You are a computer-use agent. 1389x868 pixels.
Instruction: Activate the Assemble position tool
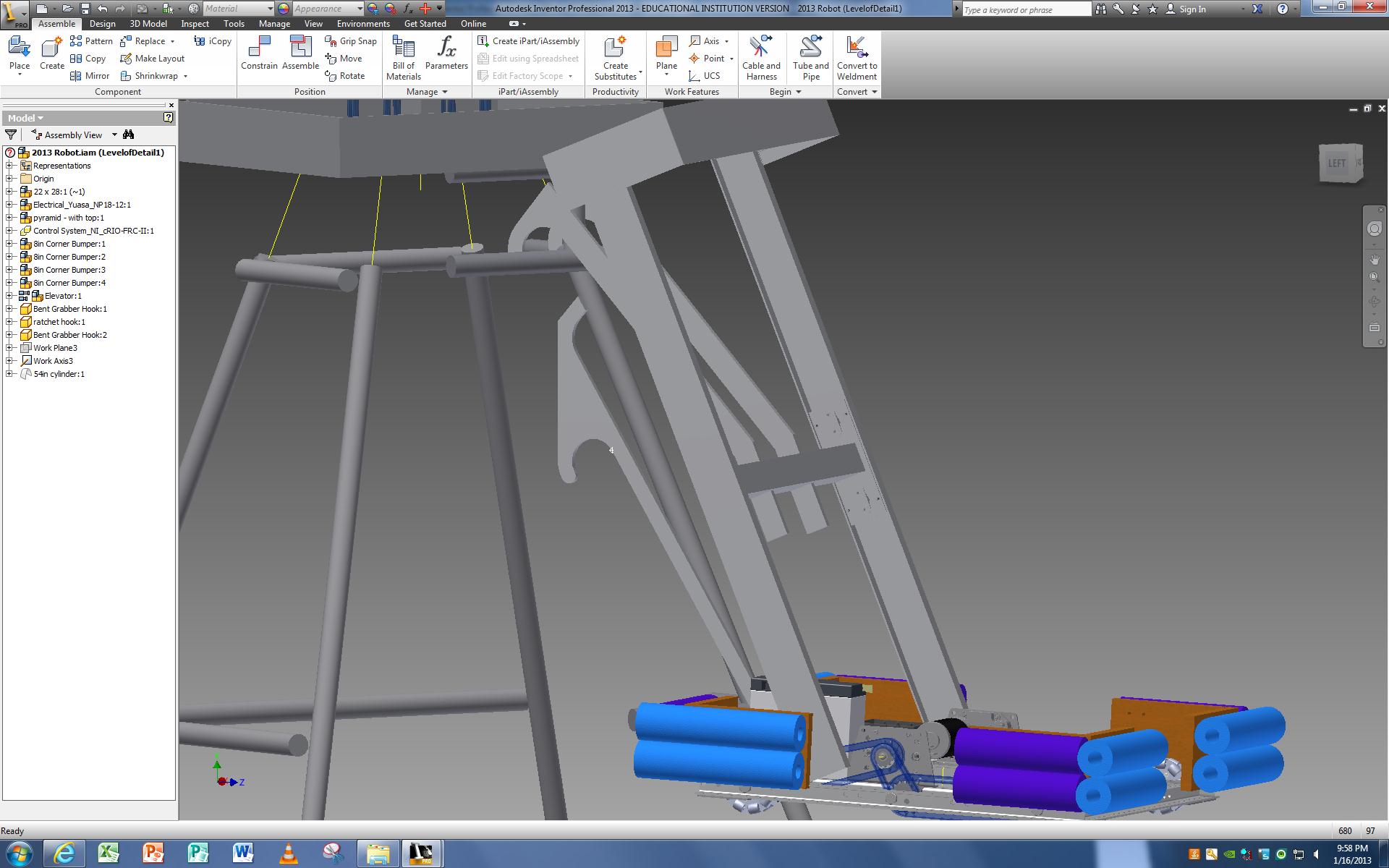pos(300,54)
